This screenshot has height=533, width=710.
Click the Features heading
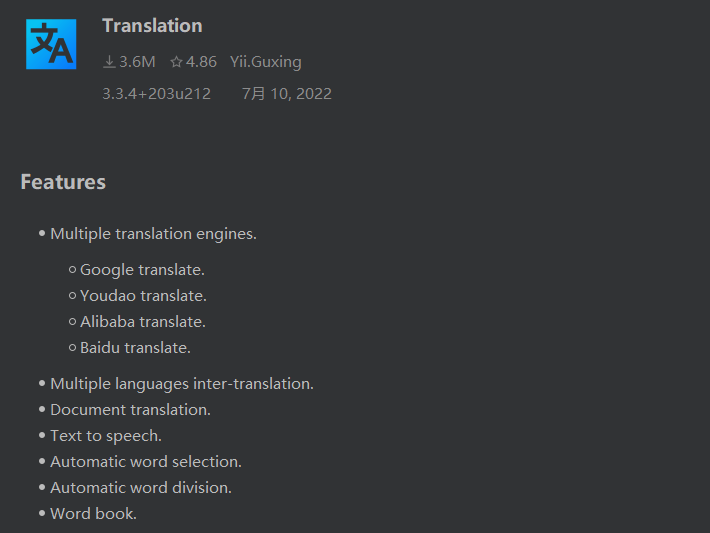63,182
